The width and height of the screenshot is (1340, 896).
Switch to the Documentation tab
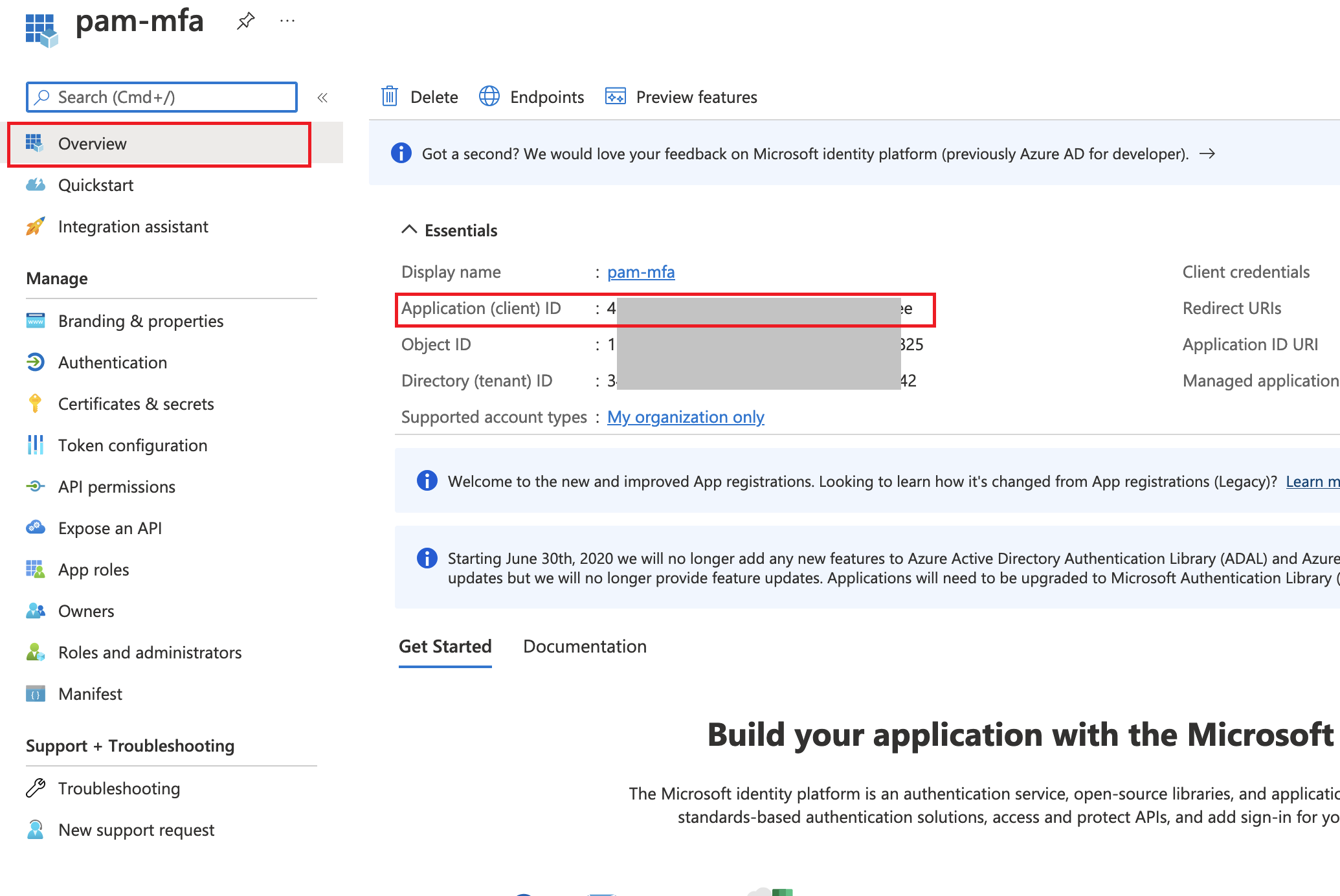585,645
